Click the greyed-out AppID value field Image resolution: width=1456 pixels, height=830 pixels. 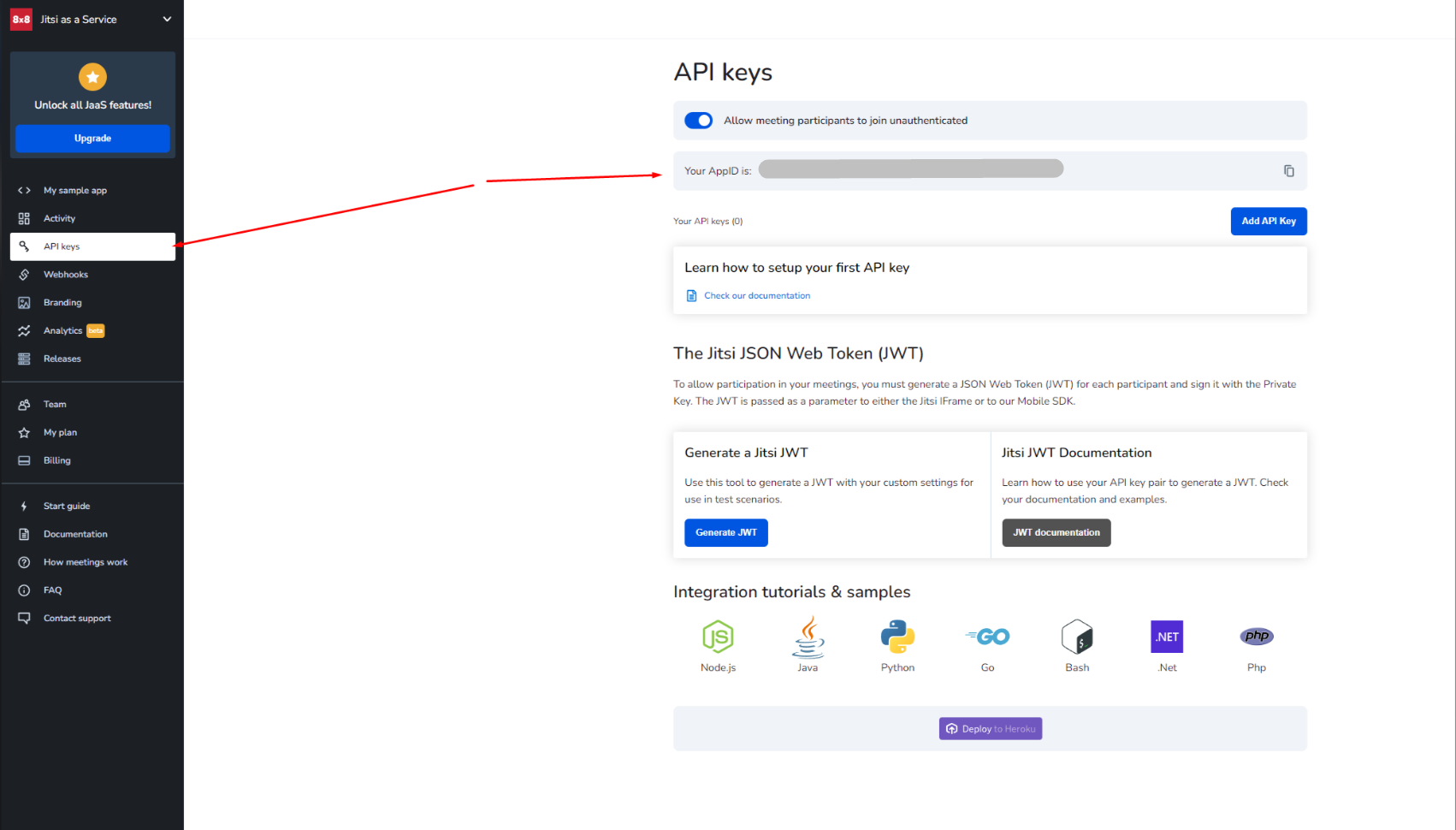pos(910,169)
